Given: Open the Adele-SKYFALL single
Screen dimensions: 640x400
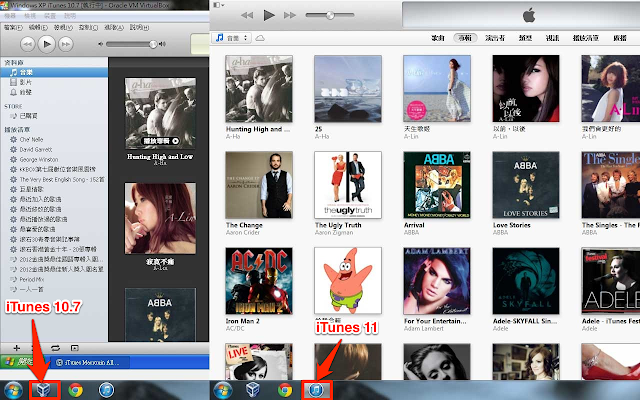Looking at the screenshot, I should tap(526, 281).
